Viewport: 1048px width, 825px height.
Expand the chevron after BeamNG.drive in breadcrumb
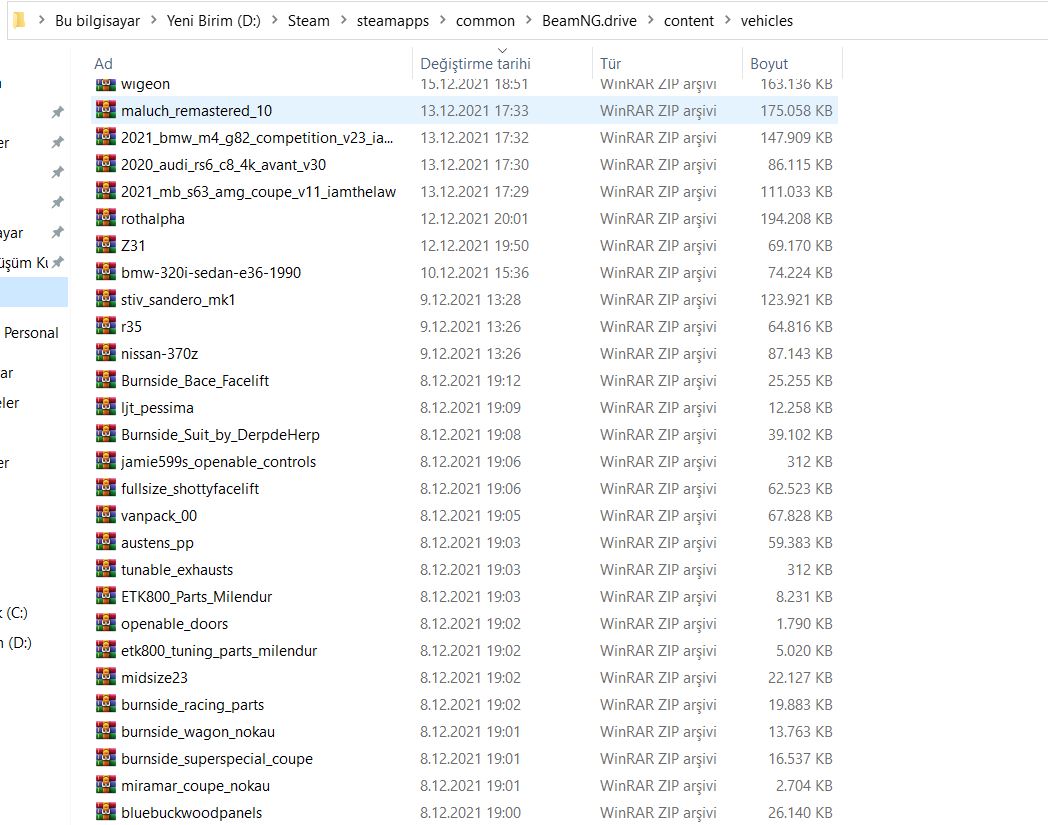(650, 21)
